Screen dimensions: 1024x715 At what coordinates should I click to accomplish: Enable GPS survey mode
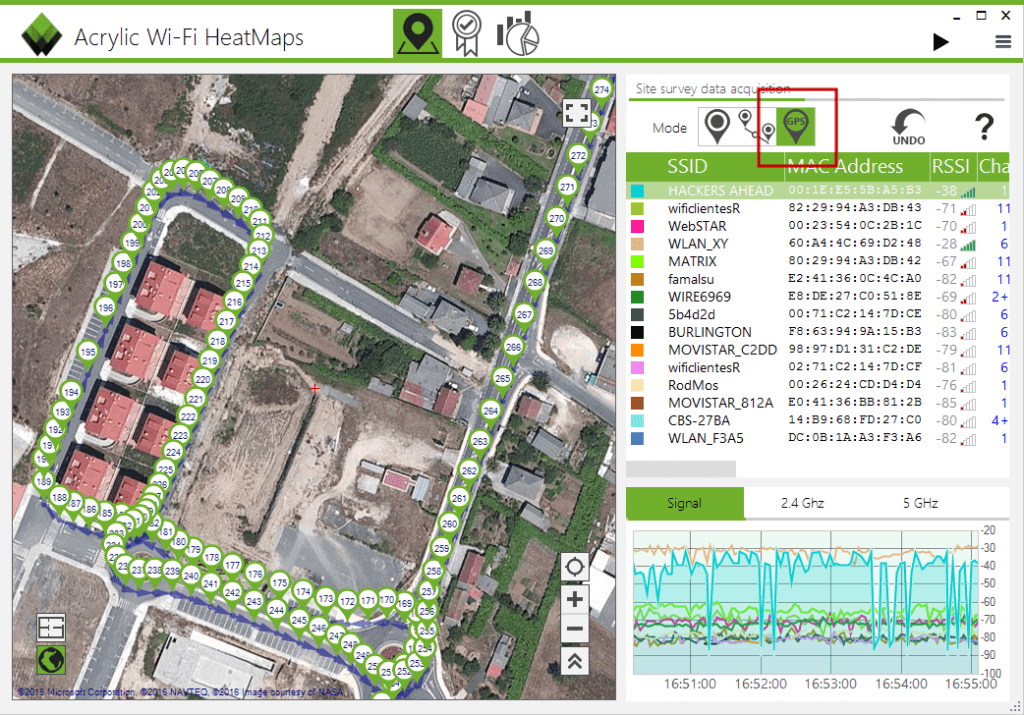point(798,127)
